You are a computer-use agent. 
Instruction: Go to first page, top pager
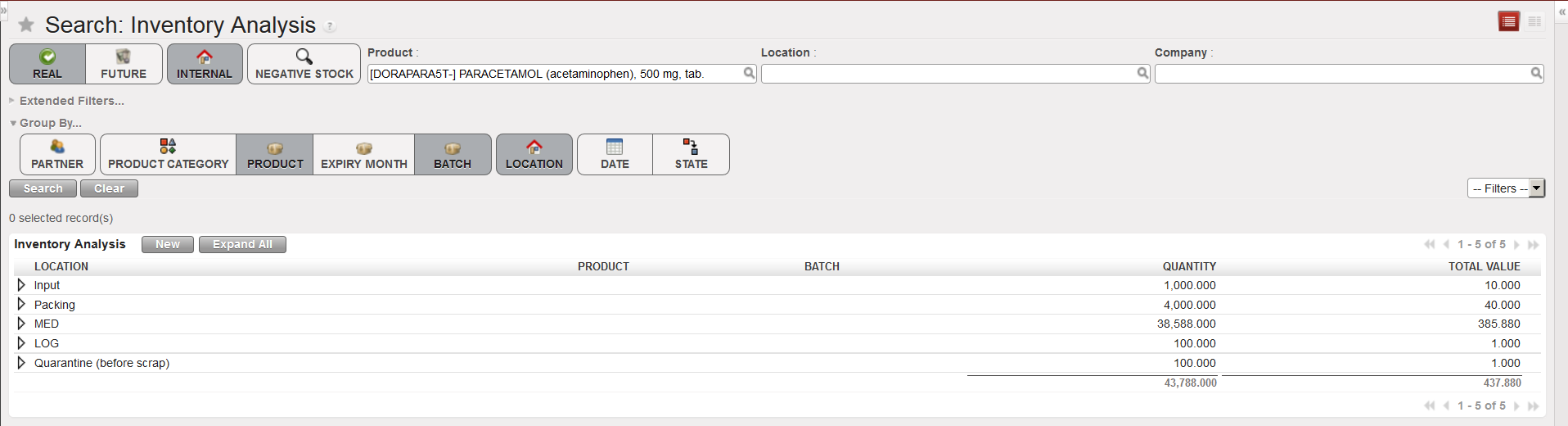[1430, 244]
